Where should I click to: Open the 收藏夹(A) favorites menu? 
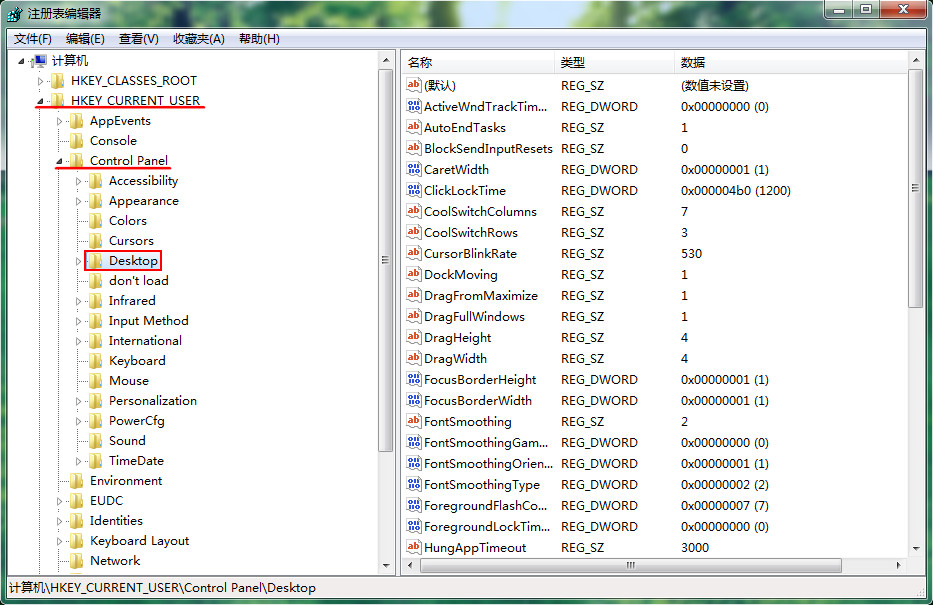pyautogui.click(x=199, y=39)
